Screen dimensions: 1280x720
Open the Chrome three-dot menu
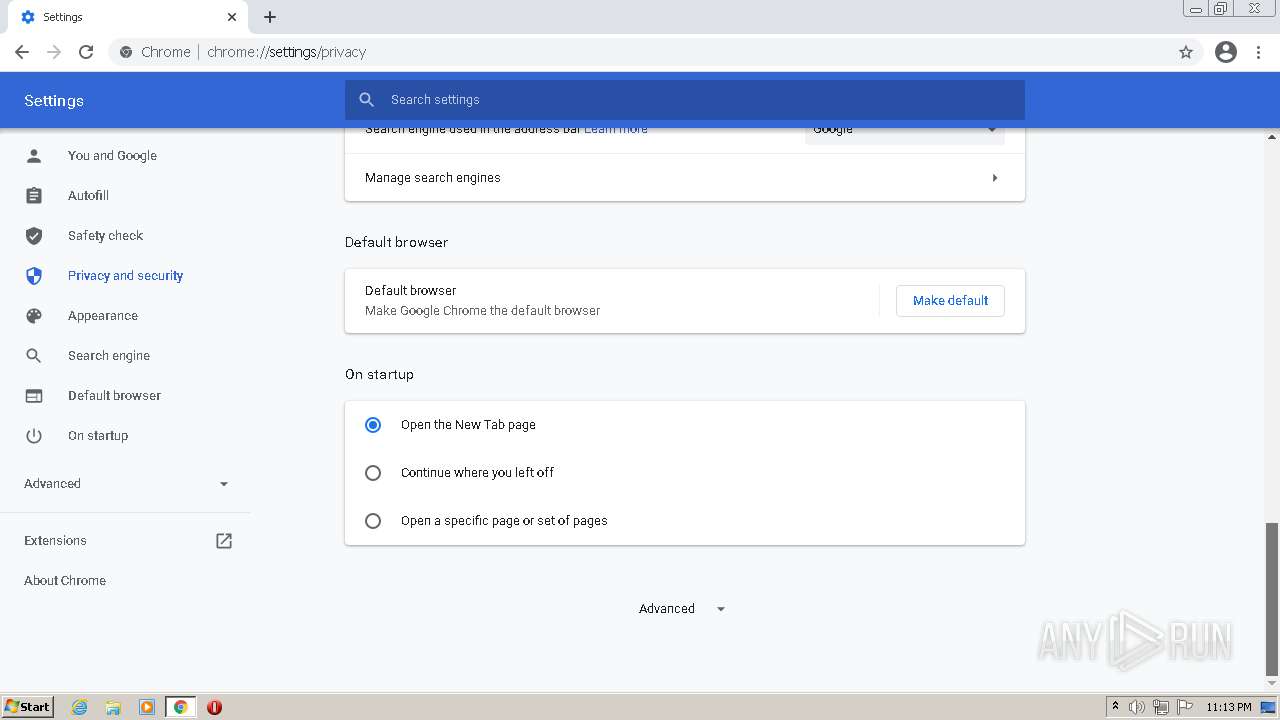[1259, 52]
